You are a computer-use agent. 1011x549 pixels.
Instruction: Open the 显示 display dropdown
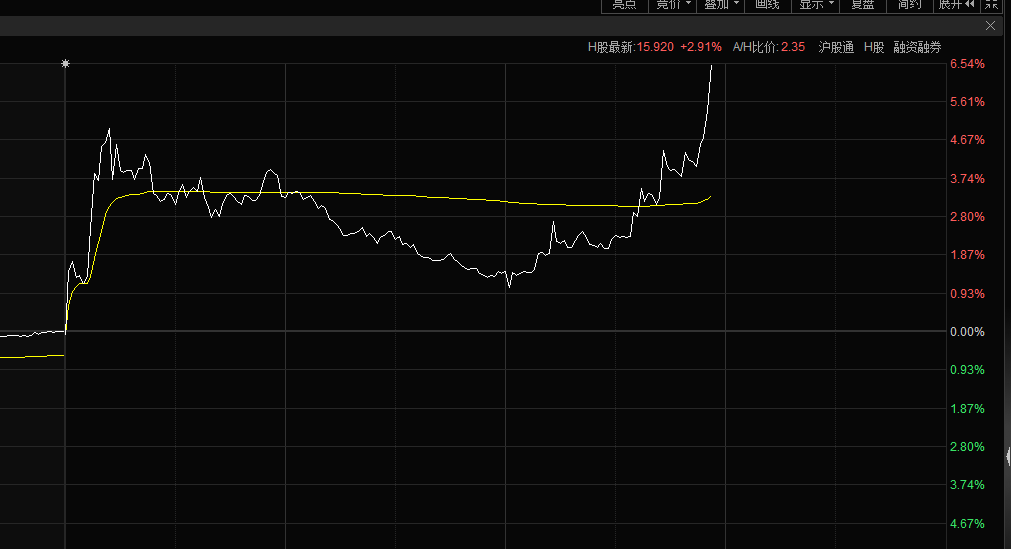[x=815, y=5]
